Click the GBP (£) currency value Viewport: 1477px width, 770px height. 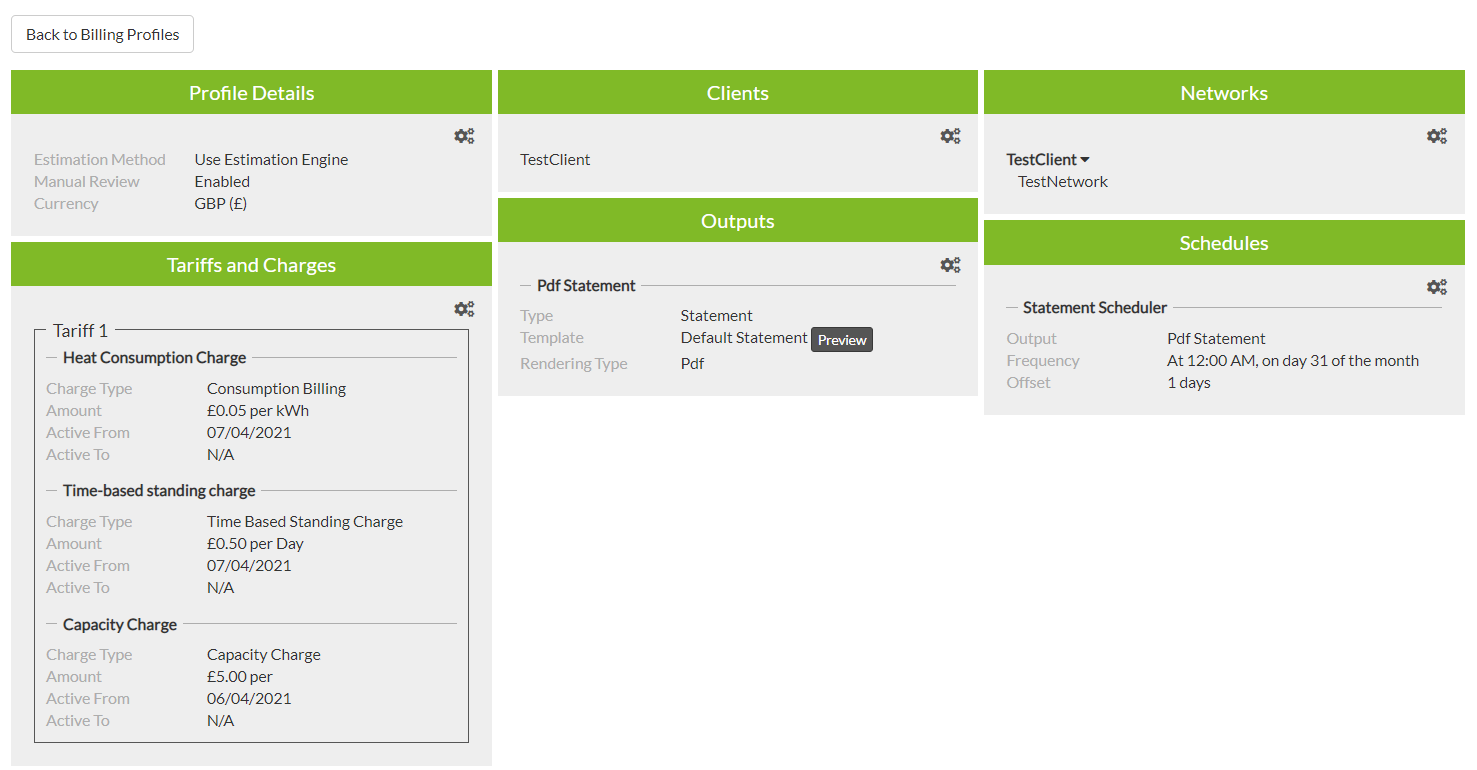click(221, 203)
